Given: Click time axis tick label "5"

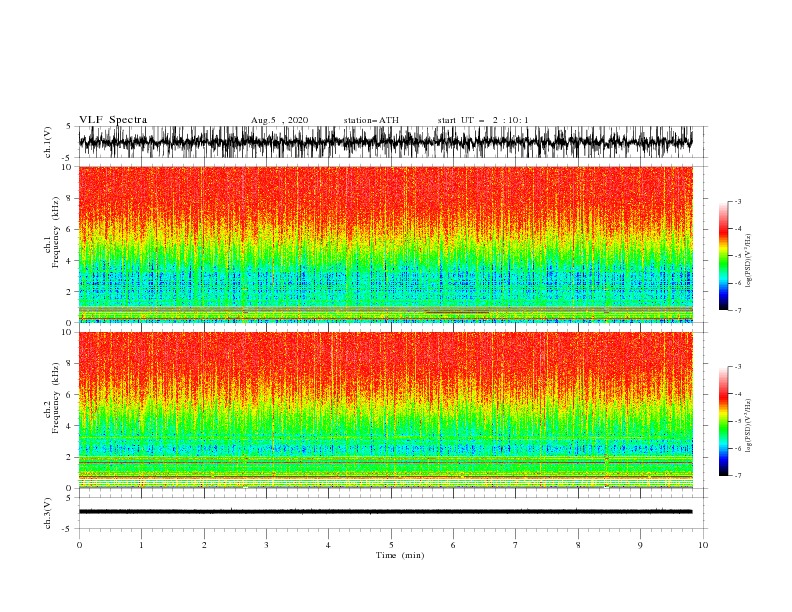Looking at the screenshot, I should click(x=391, y=545).
